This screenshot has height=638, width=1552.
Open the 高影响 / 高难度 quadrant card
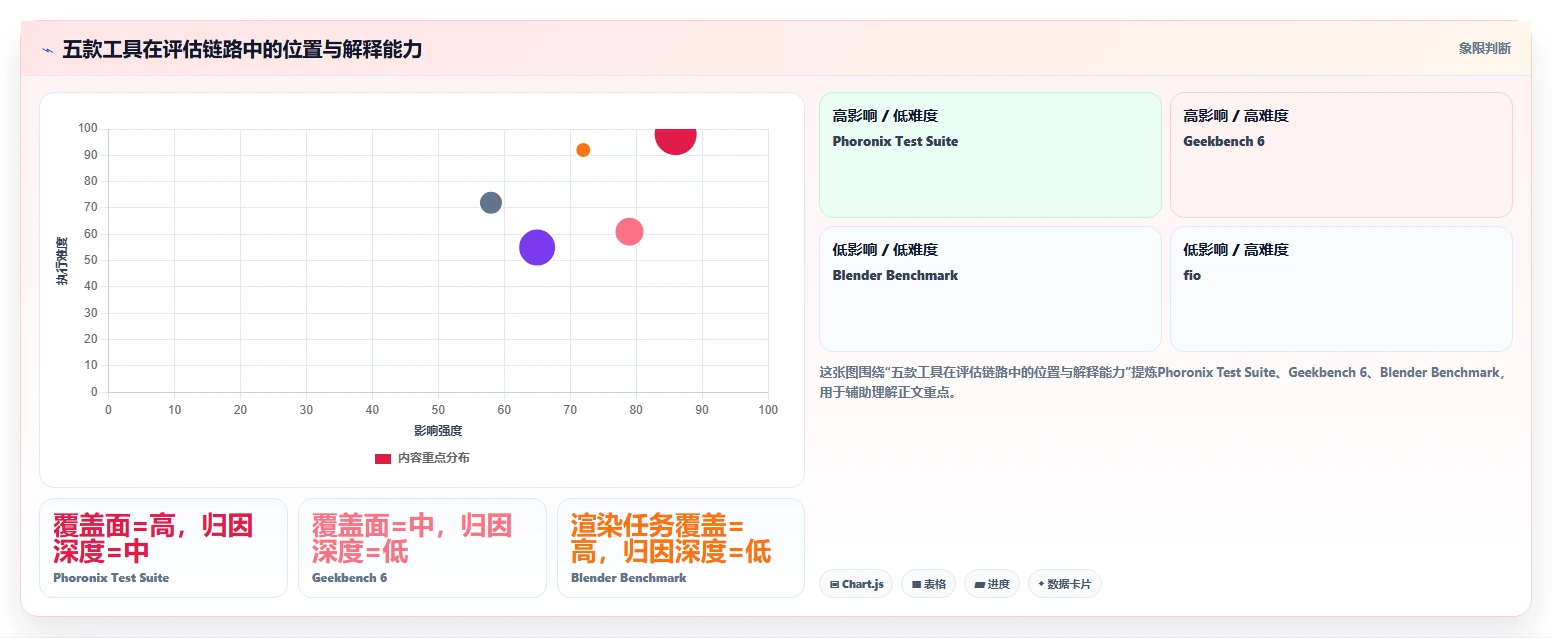point(1341,155)
